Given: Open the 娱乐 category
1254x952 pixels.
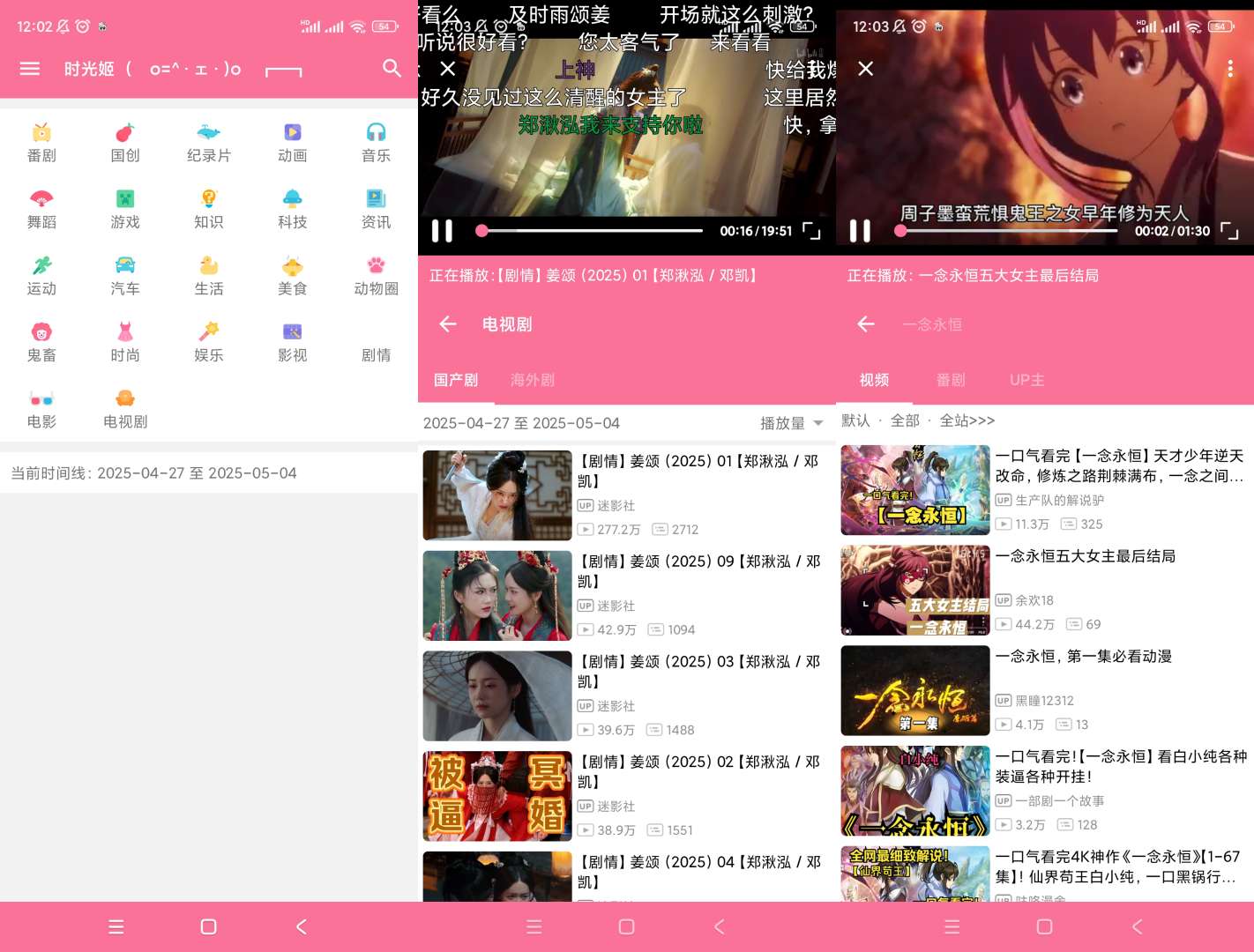Looking at the screenshot, I should 209,344.
